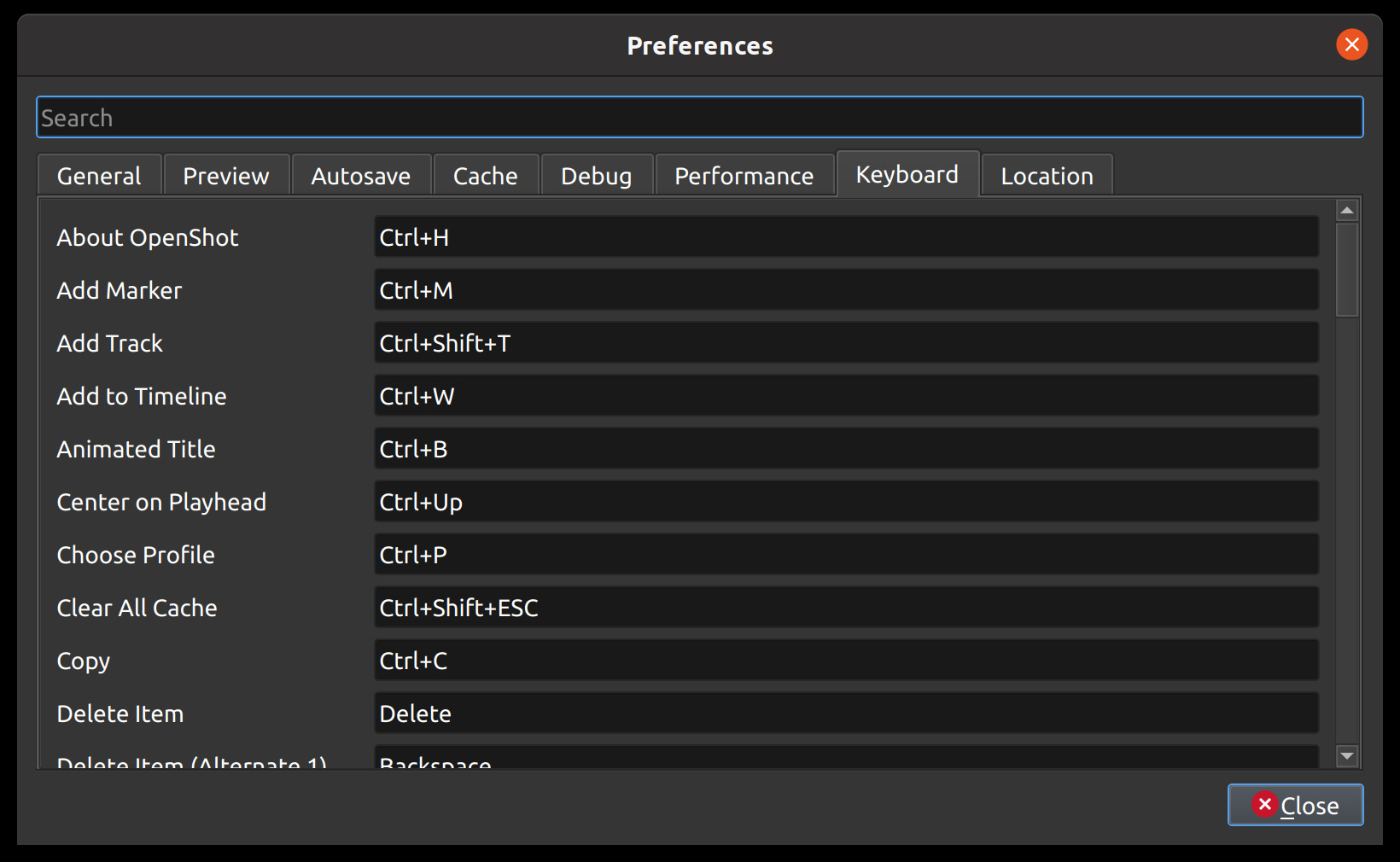
Task: Click the Center on Playhead shortcut field
Action: tap(846, 502)
